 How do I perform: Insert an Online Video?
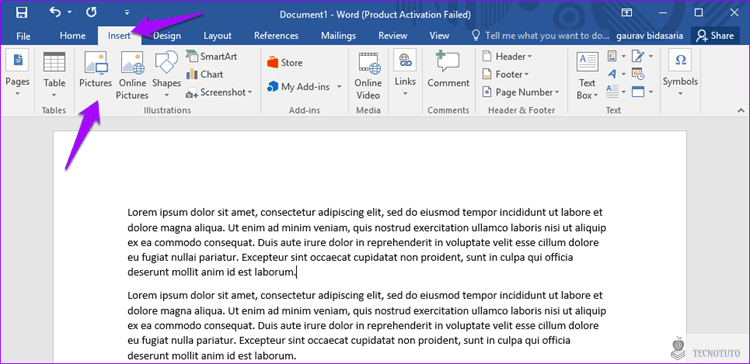(368, 76)
